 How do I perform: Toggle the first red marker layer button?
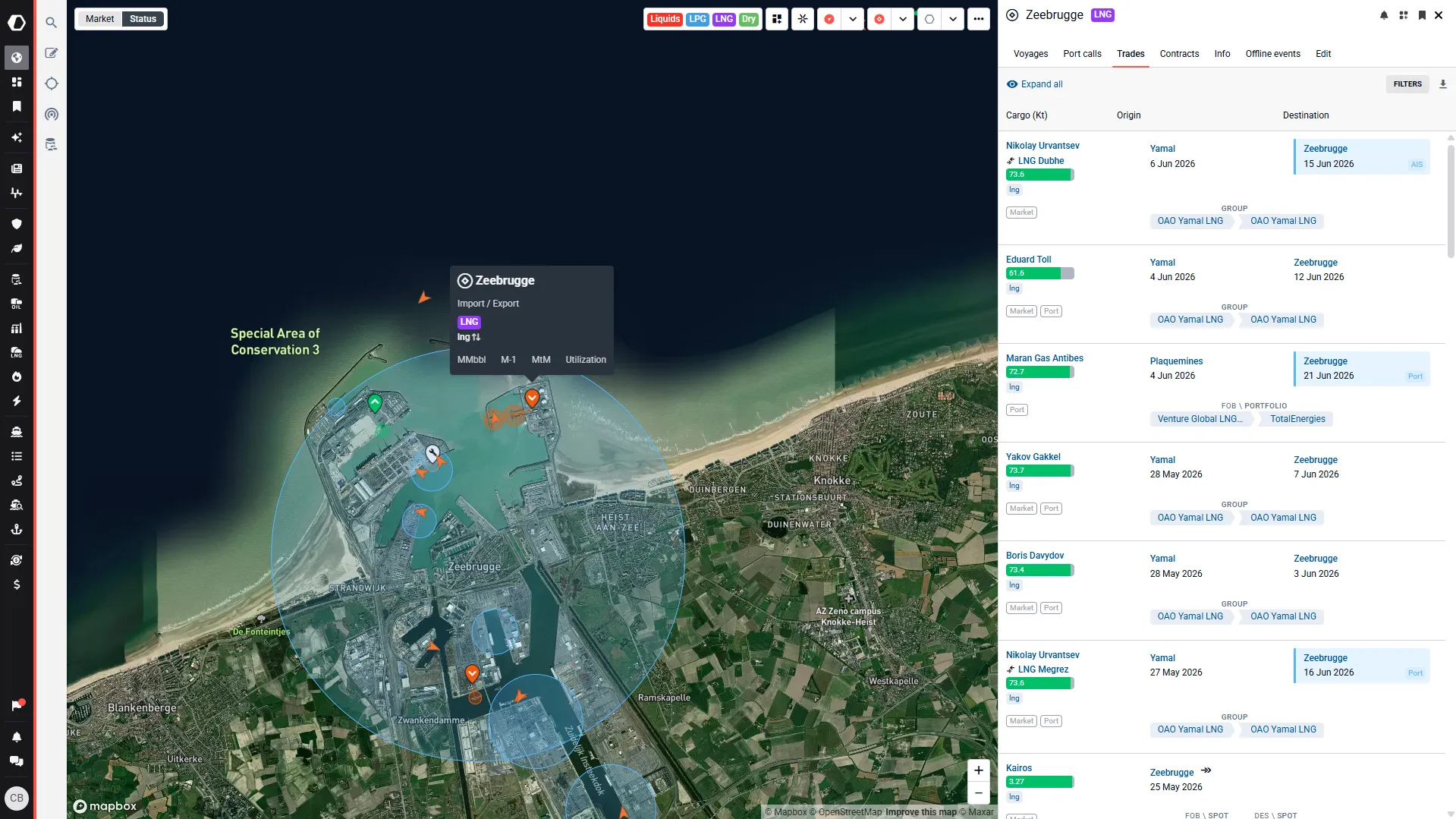(829, 19)
